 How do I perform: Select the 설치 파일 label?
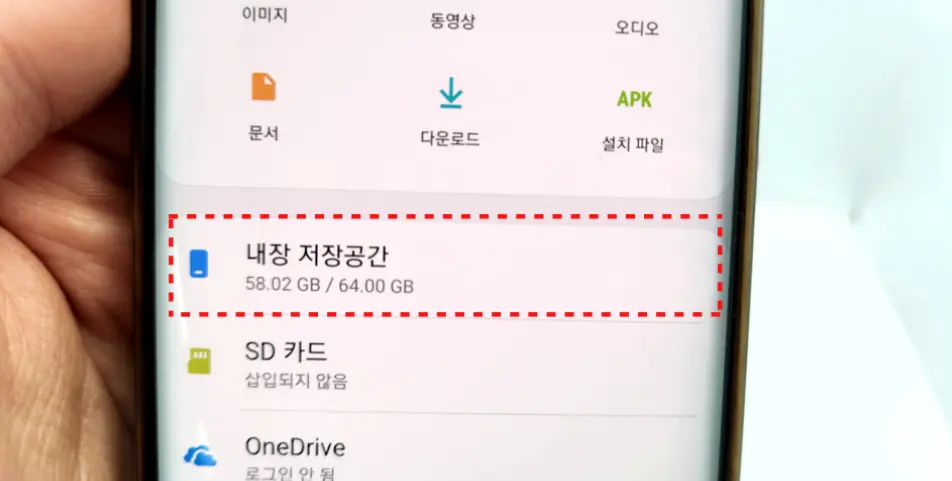click(x=633, y=145)
